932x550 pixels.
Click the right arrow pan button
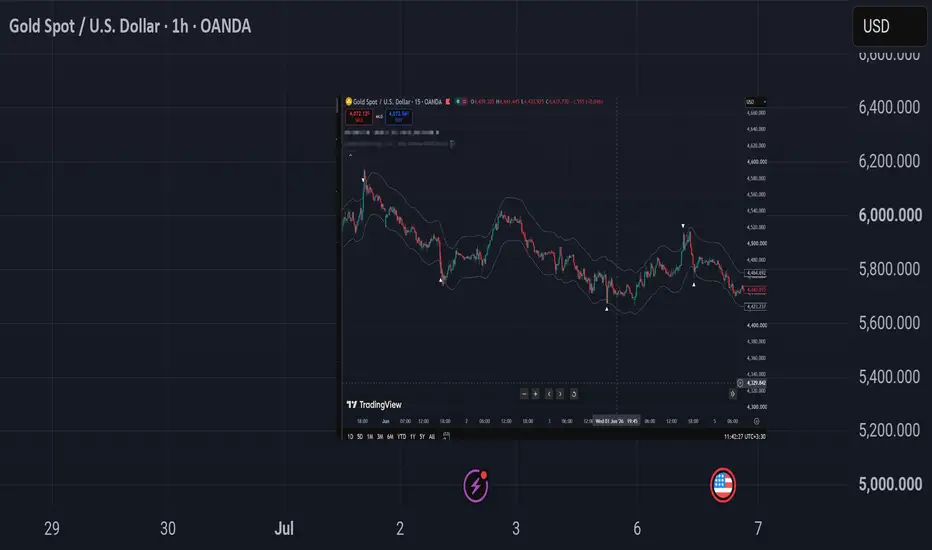560,394
